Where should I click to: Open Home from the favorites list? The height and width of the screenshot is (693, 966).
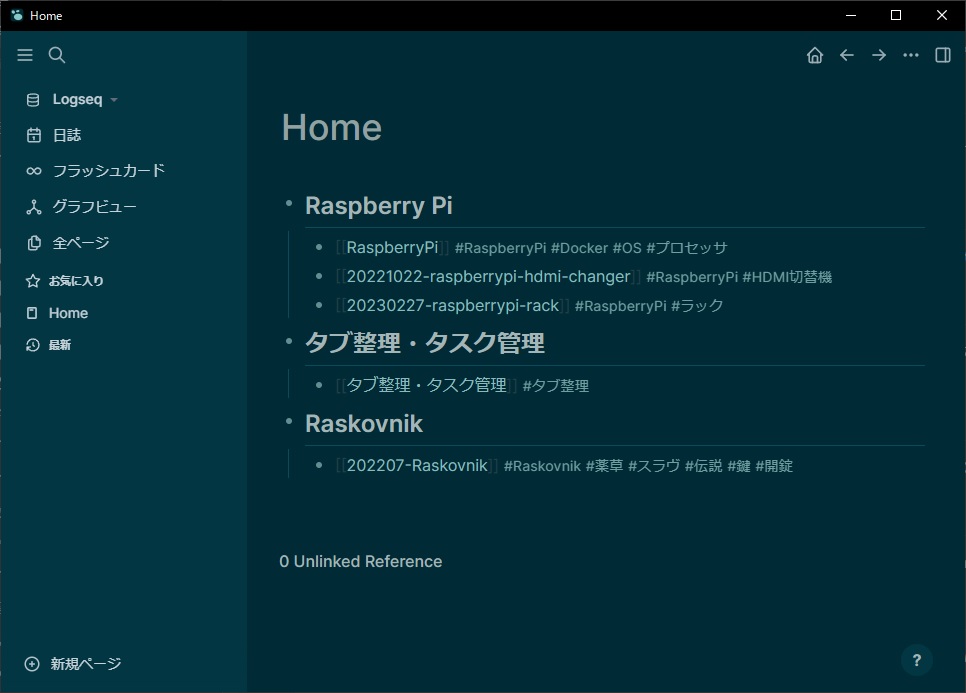tap(68, 314)
